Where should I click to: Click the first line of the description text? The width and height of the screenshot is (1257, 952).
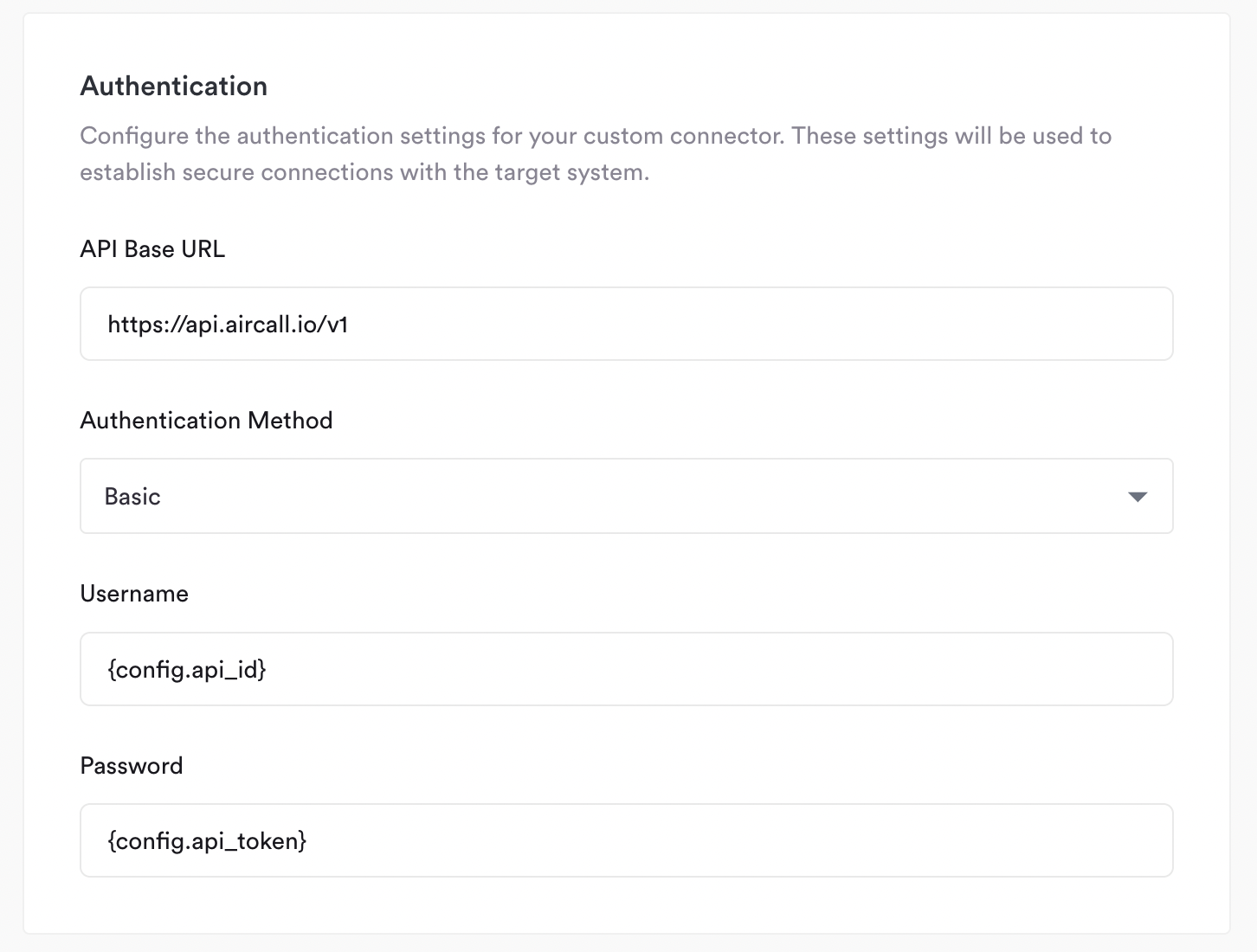pos(596,136)
